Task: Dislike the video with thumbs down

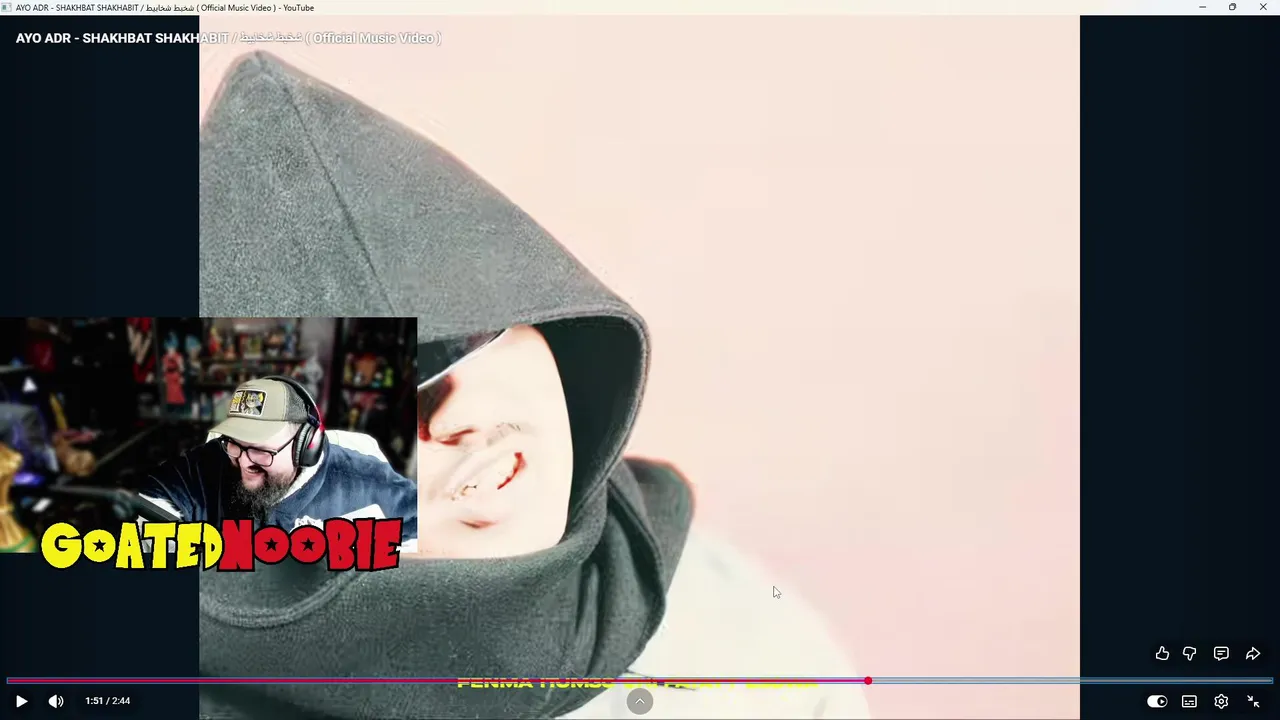Action: (1189, 653)
